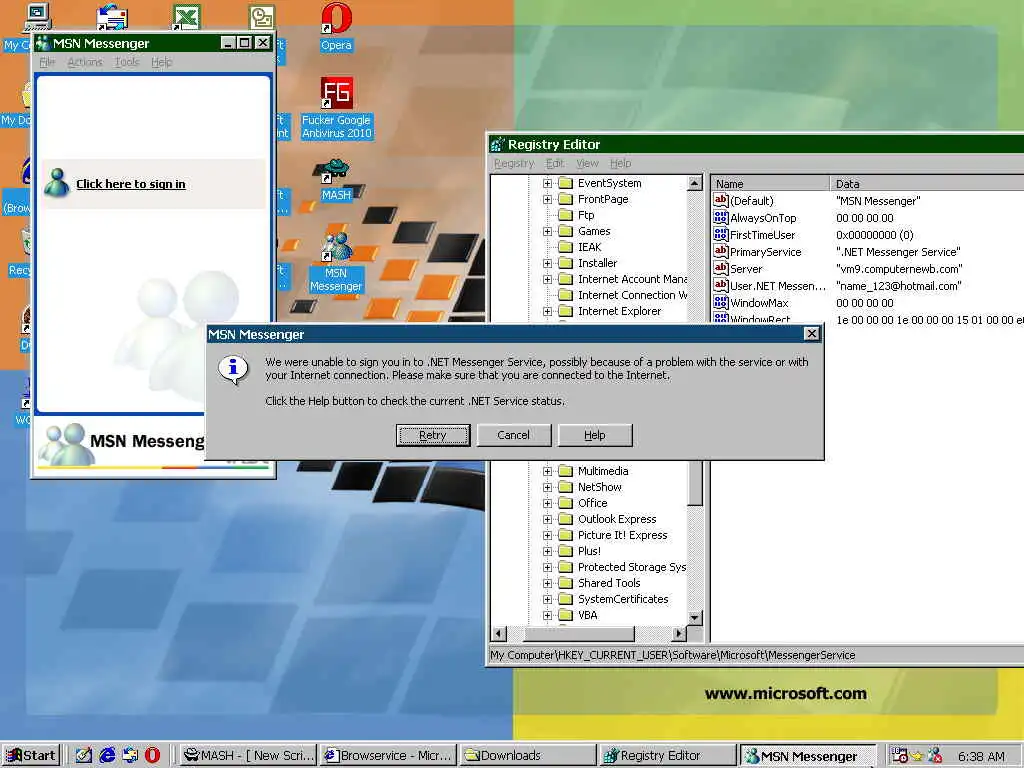Select the User.NET Messenger value icon
Image resolution: width=1024 pixels, height=768 pixels.
point(721,285)
